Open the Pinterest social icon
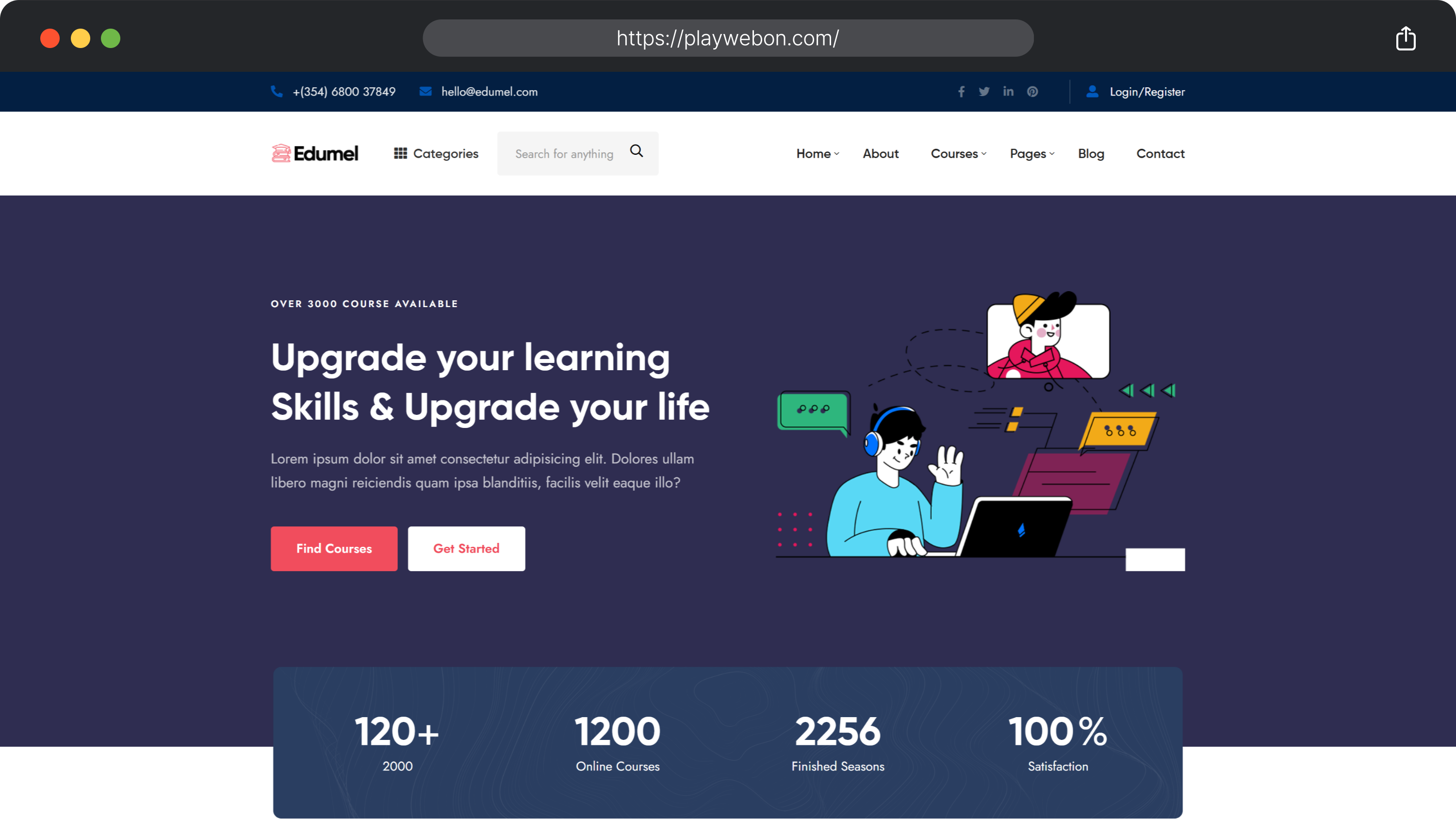The height and width of the screenshot is (819, 1456). pos(1032,92)
